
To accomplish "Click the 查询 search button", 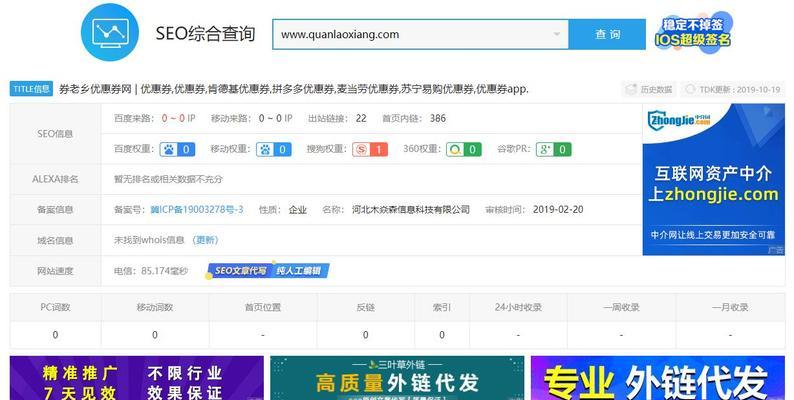I will (x=607, y=34).
